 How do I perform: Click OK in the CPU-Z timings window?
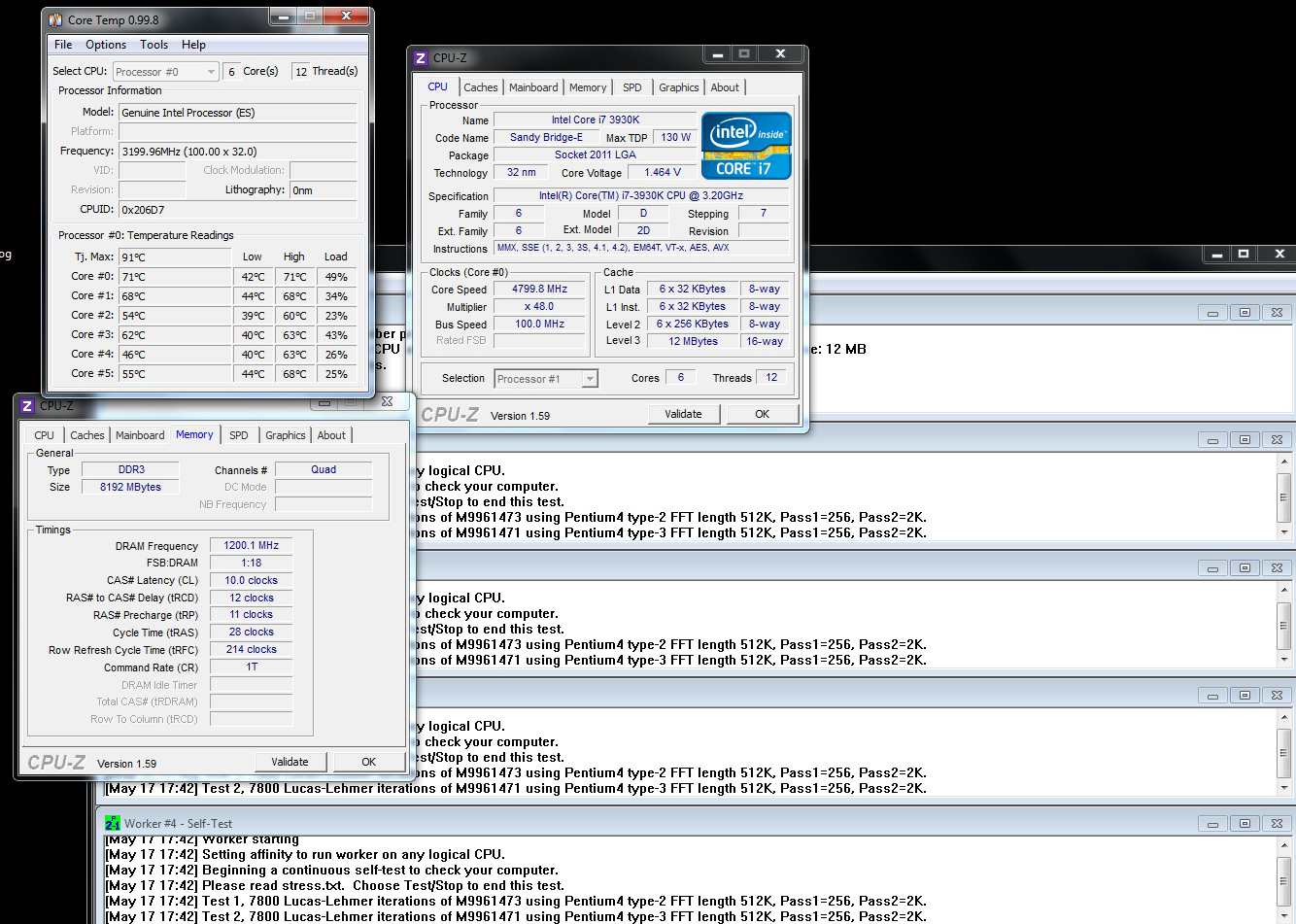click(x=369, y=762)
